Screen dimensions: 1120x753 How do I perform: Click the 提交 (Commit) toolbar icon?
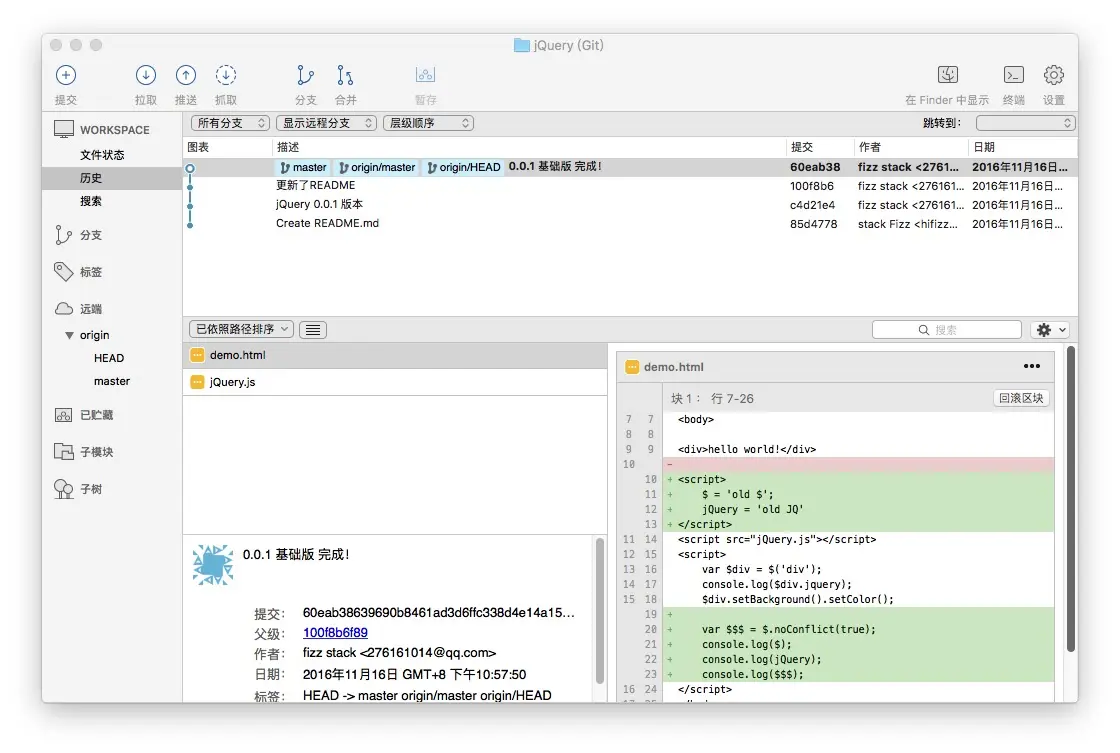tap(66, 75)
